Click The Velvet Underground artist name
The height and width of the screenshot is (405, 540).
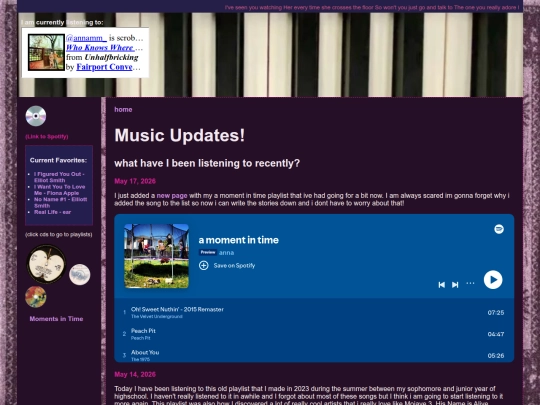(x=156, y=316)
